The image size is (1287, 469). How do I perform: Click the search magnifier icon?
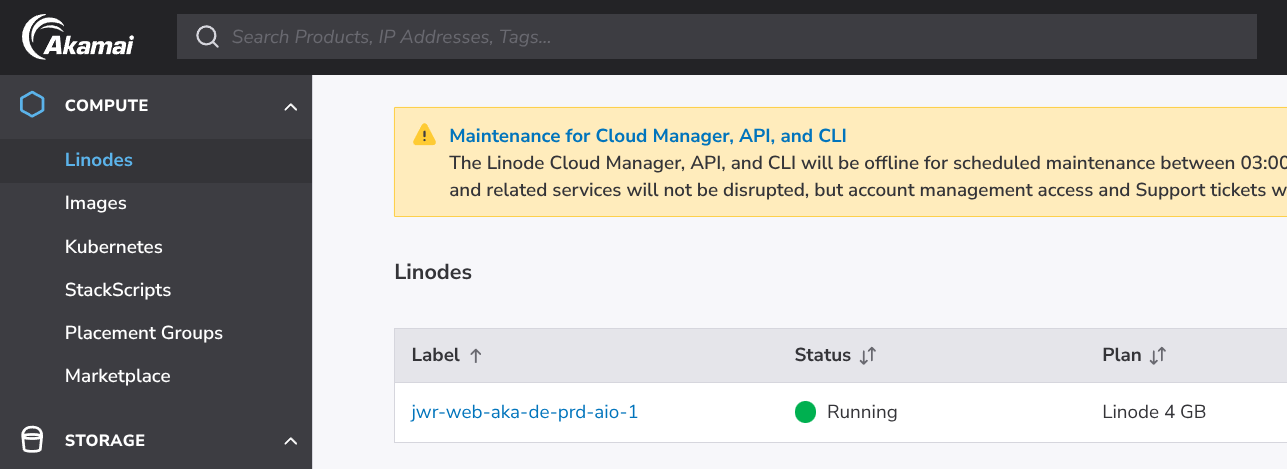(207, 37)
